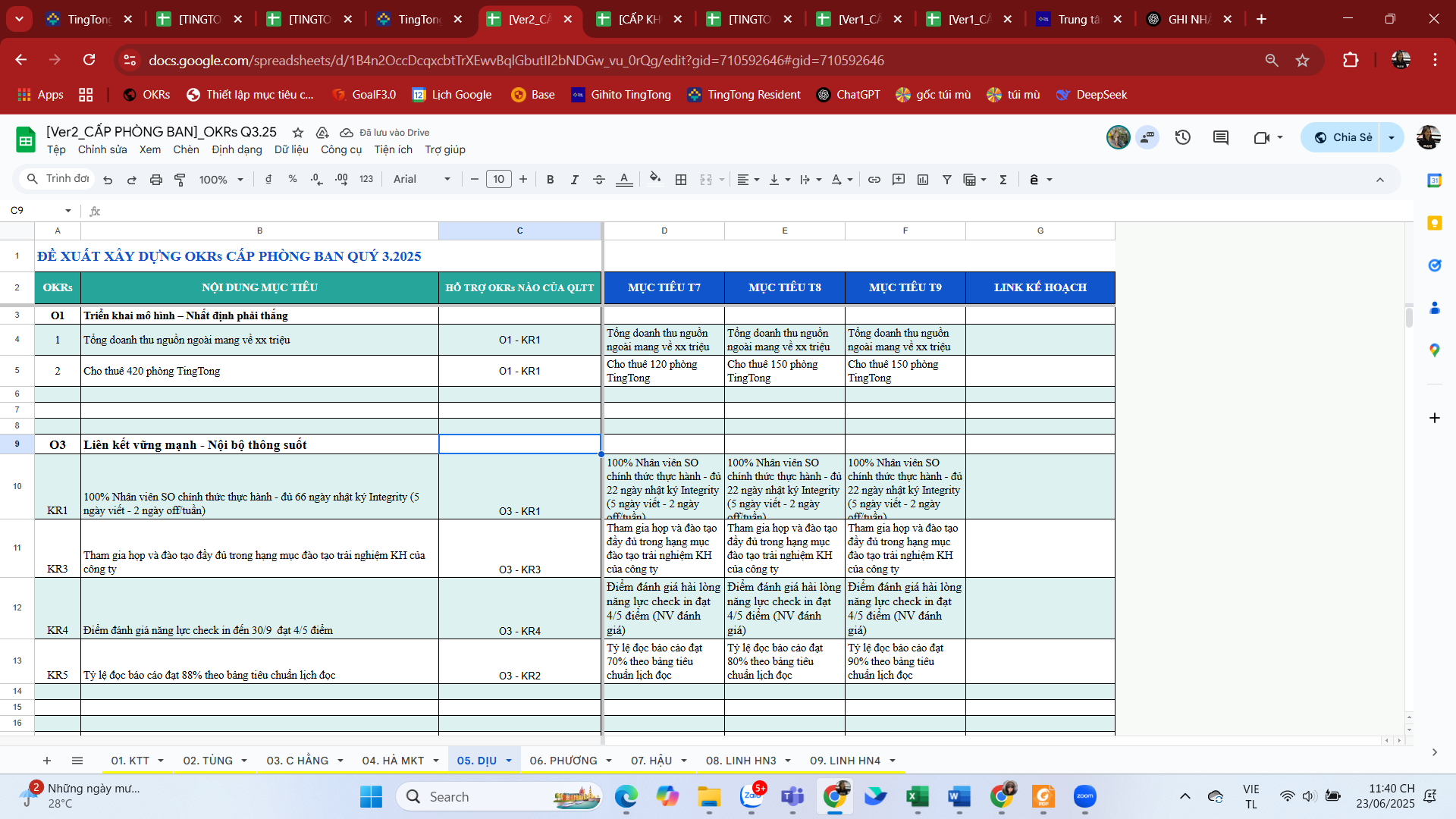The image size is (1456, 819).
Task: Click the Chia sẻ share button
Action: [x=1342, y=137]
